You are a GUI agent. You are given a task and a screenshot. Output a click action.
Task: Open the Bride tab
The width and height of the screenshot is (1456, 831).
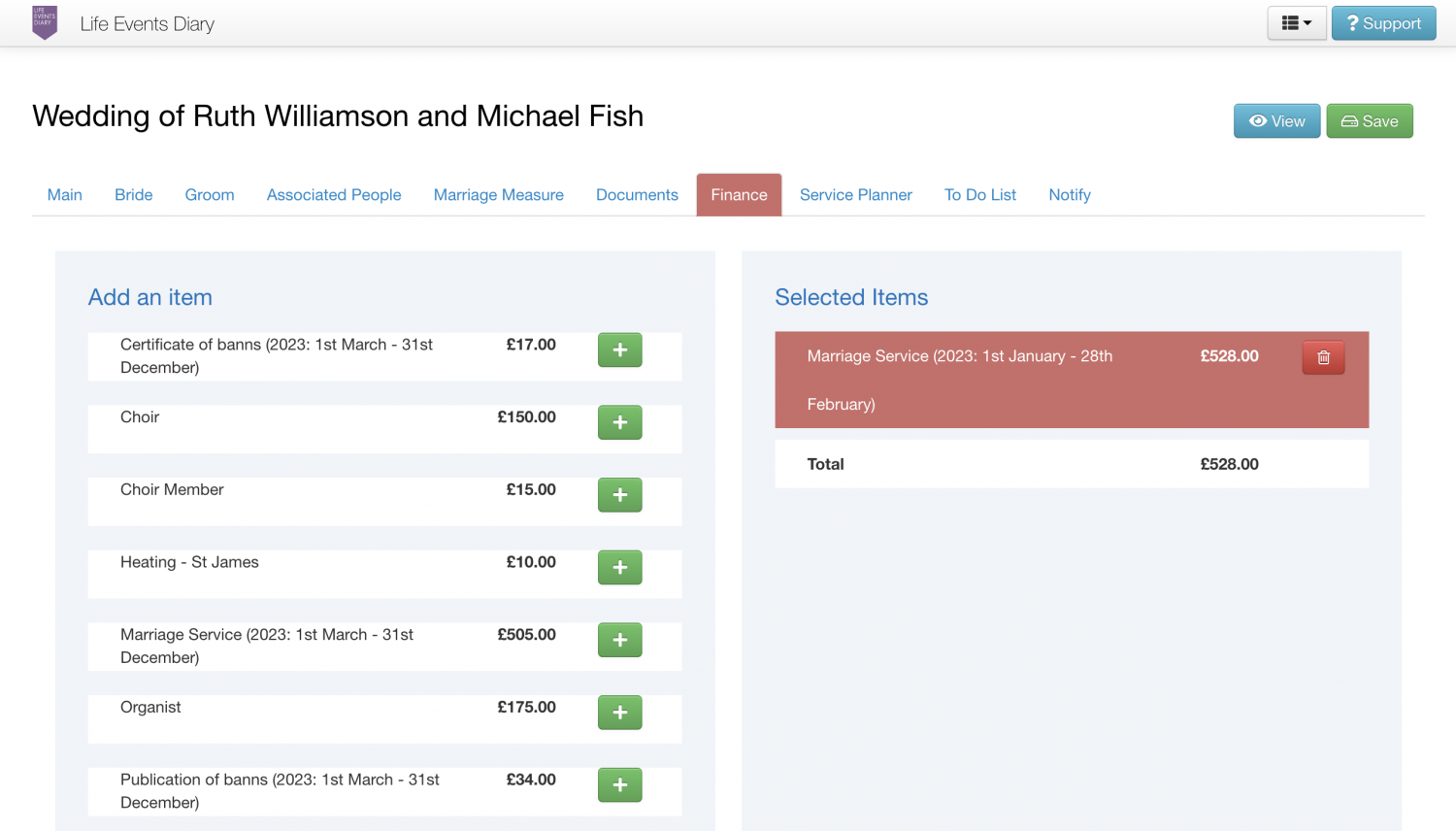(x=134, y=195)
